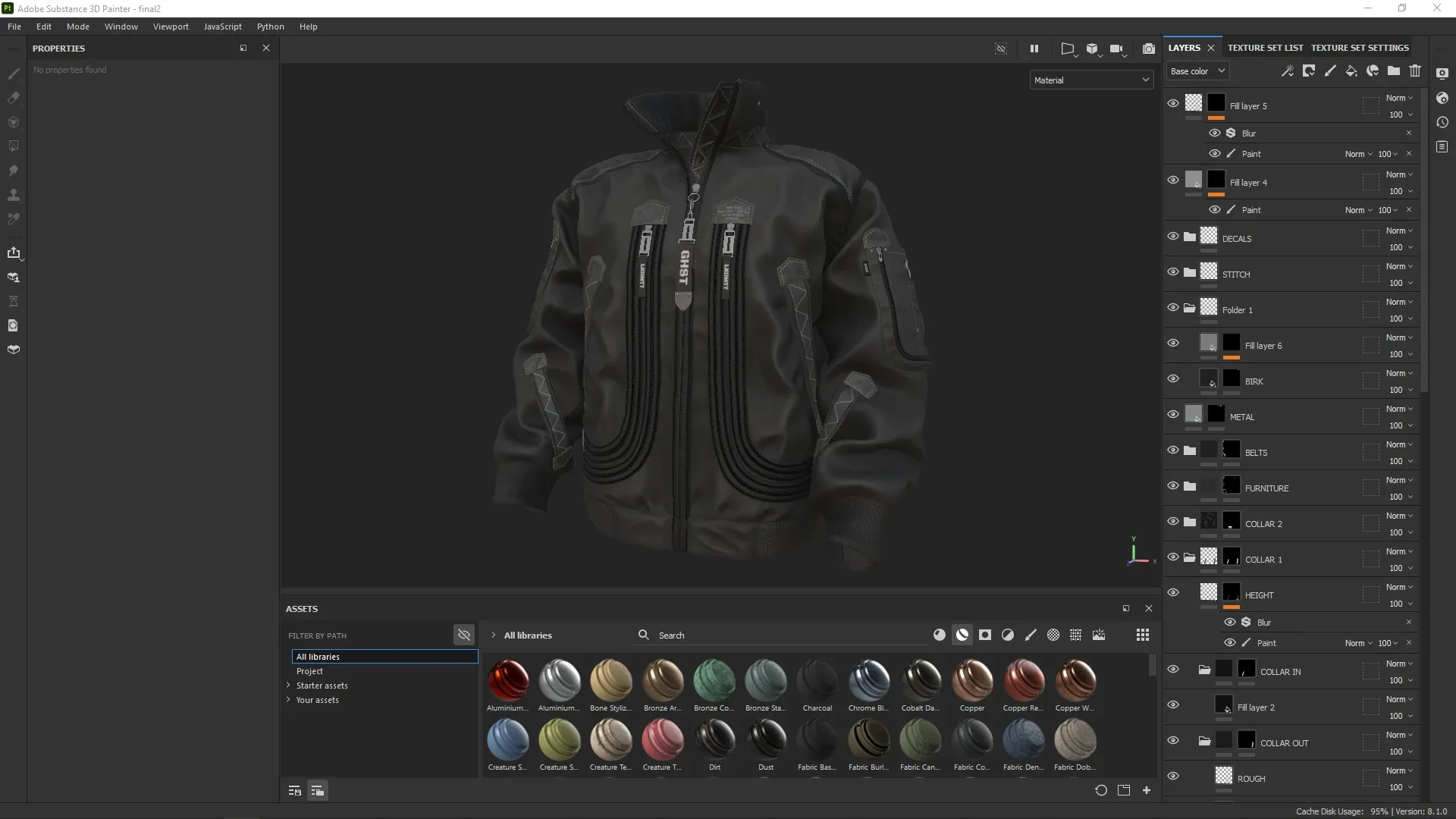This screenshot has height=819, width=1456.
Task: Select Project in the assets filter list
Action: pos(310,670)
